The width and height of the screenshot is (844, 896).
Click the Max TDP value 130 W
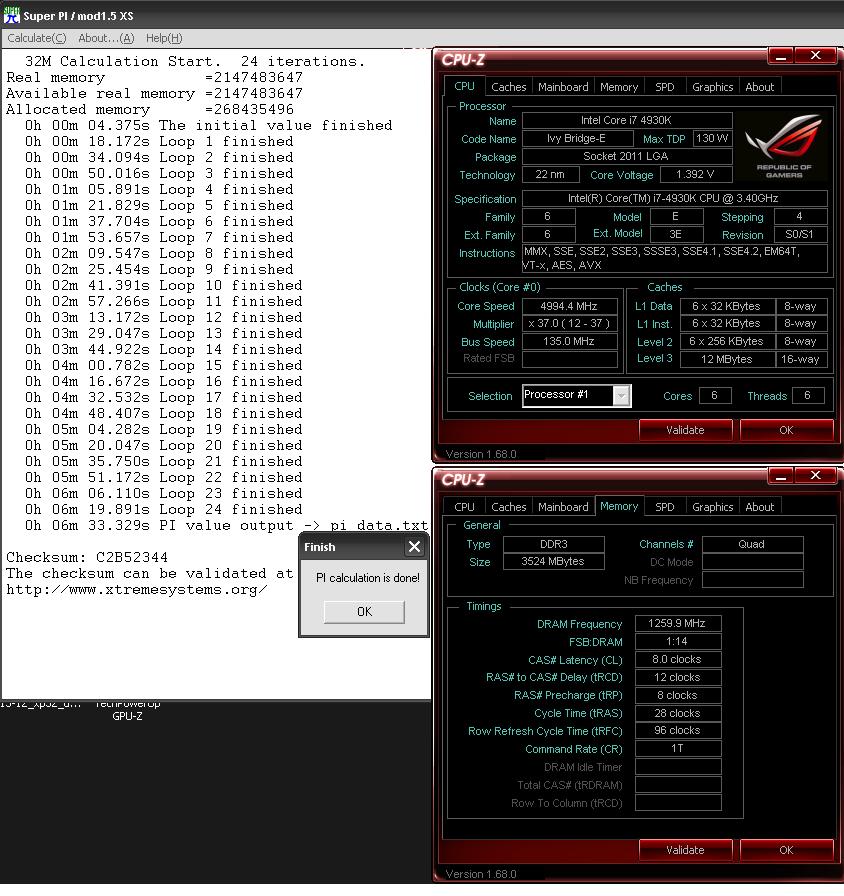click(713, 139)
